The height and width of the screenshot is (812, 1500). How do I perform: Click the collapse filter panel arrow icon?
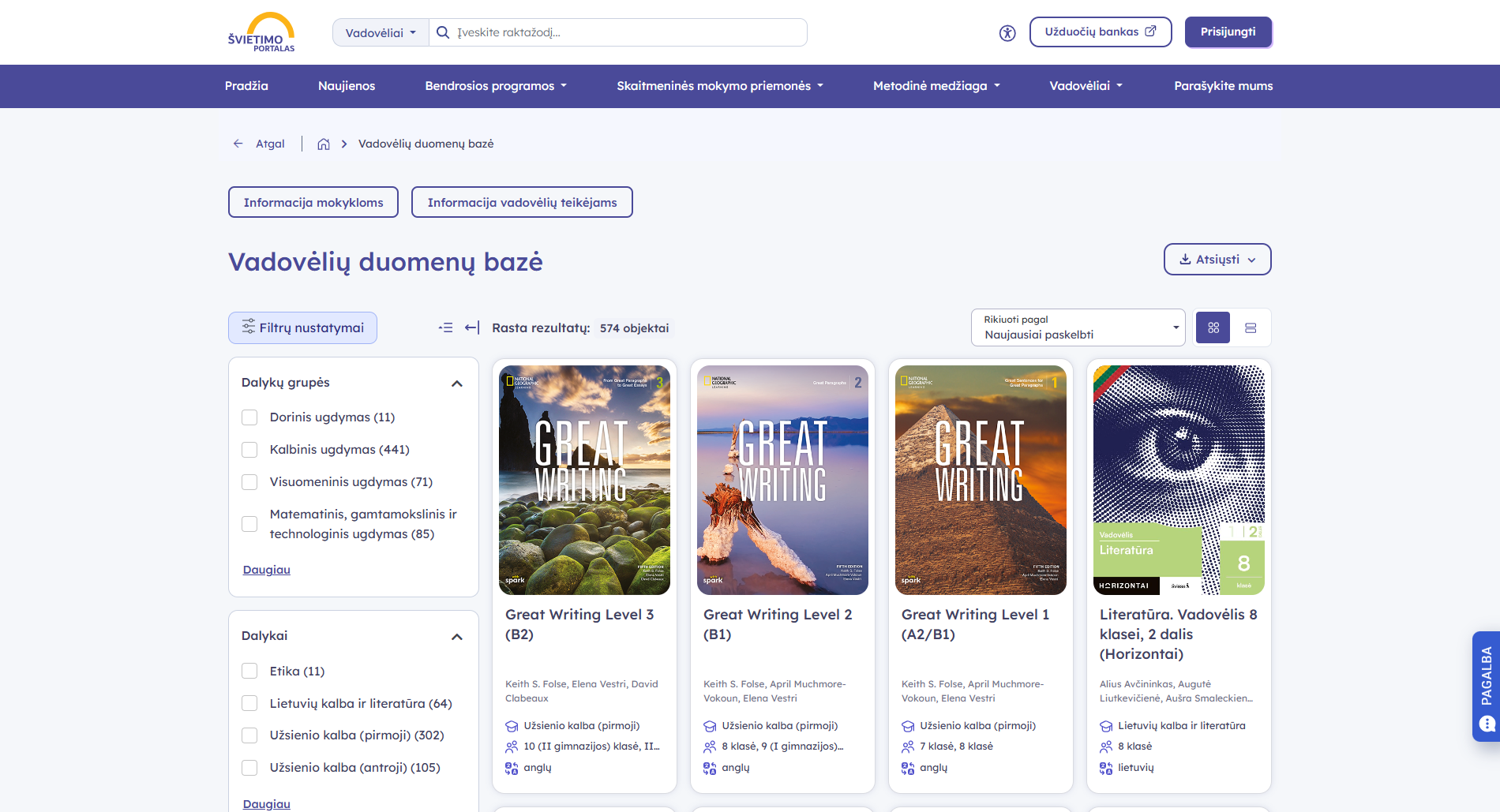(472, 327)
